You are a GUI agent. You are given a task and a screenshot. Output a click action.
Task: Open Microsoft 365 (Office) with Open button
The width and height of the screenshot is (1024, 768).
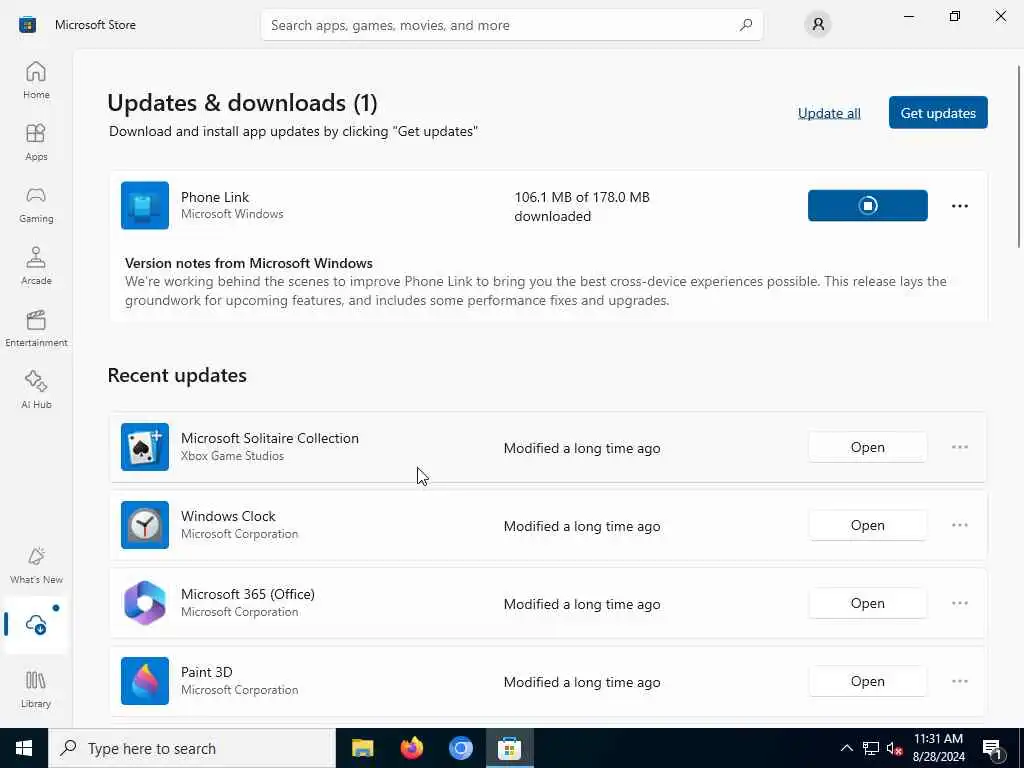pos(867,603)
